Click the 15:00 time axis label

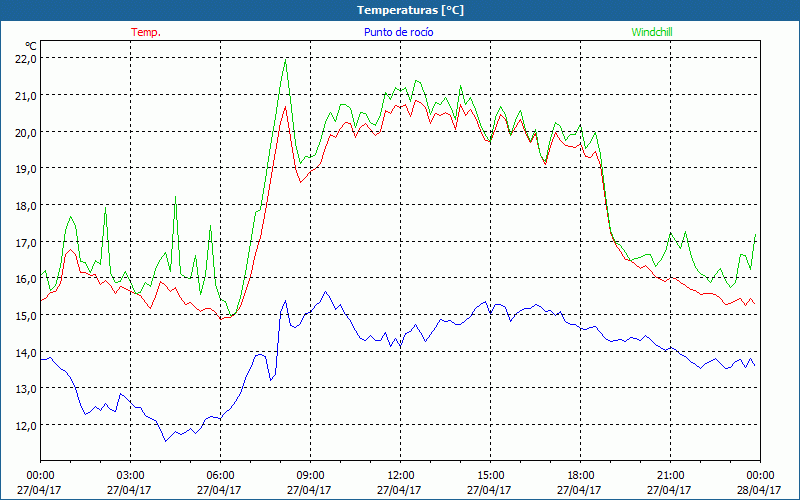tap(490, 475)
